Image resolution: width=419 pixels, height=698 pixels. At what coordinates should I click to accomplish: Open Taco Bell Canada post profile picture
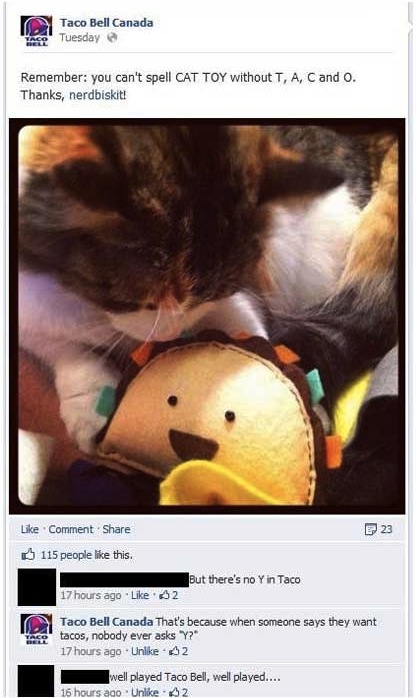tap(37, 31)
